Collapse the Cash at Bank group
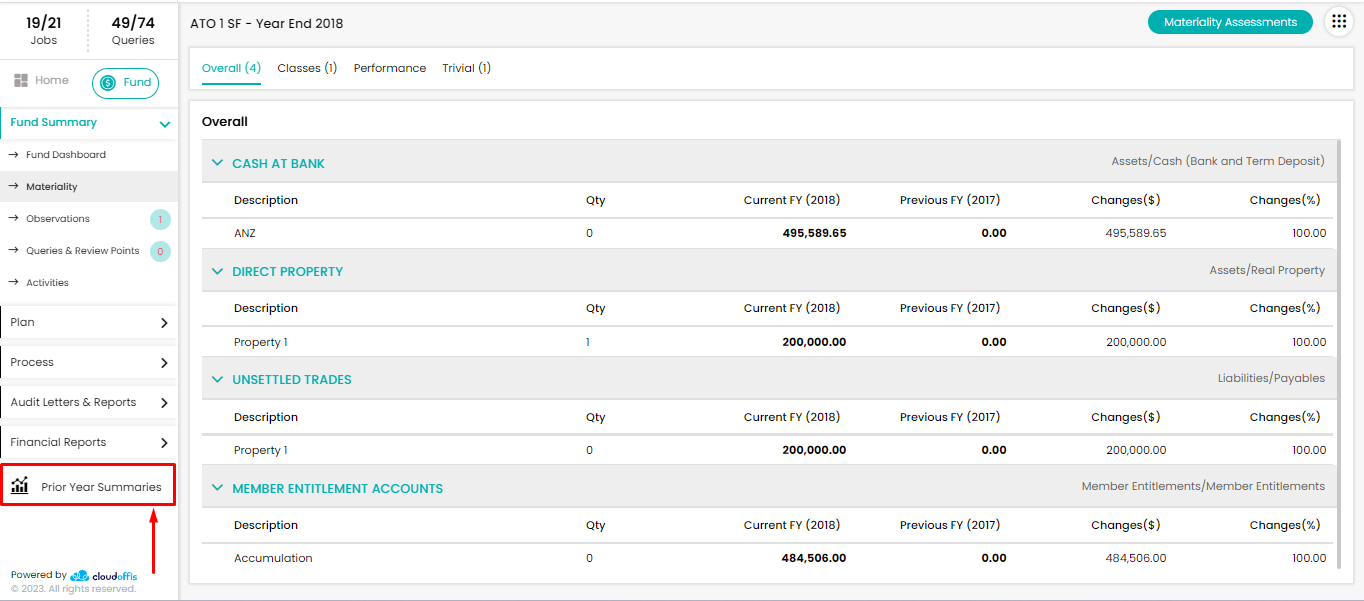This screenshot has width=1364, height=601. tap(217, 163)
